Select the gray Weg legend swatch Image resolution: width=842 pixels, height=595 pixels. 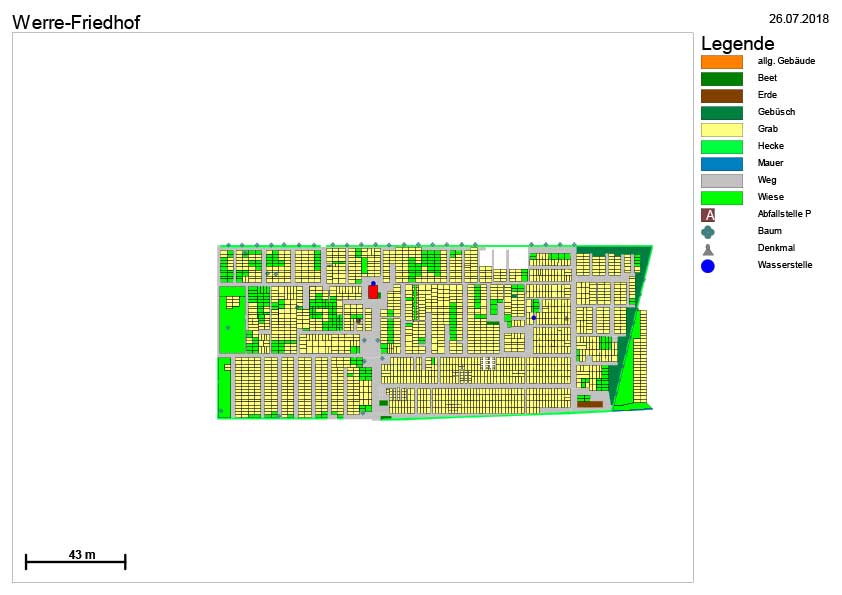(722, 180)
